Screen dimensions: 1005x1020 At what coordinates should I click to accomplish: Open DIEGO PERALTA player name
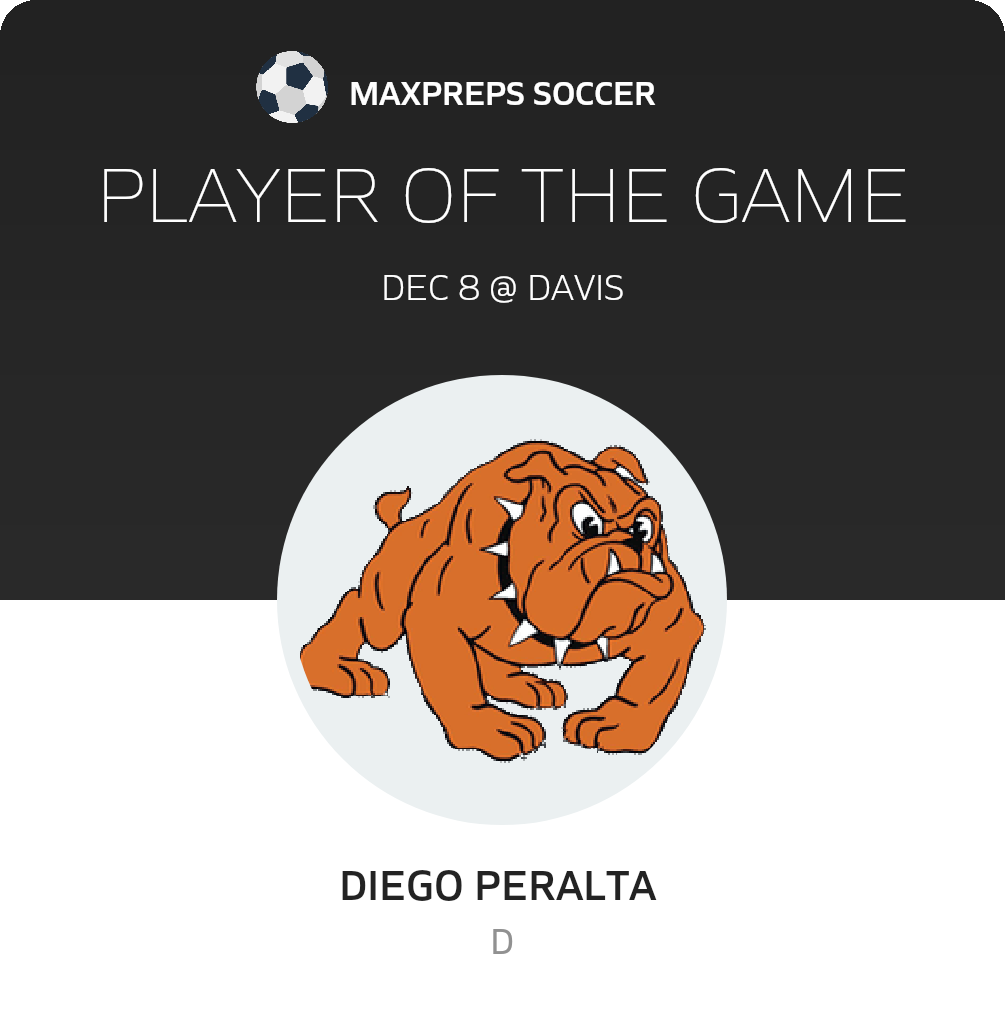point(498,886)
